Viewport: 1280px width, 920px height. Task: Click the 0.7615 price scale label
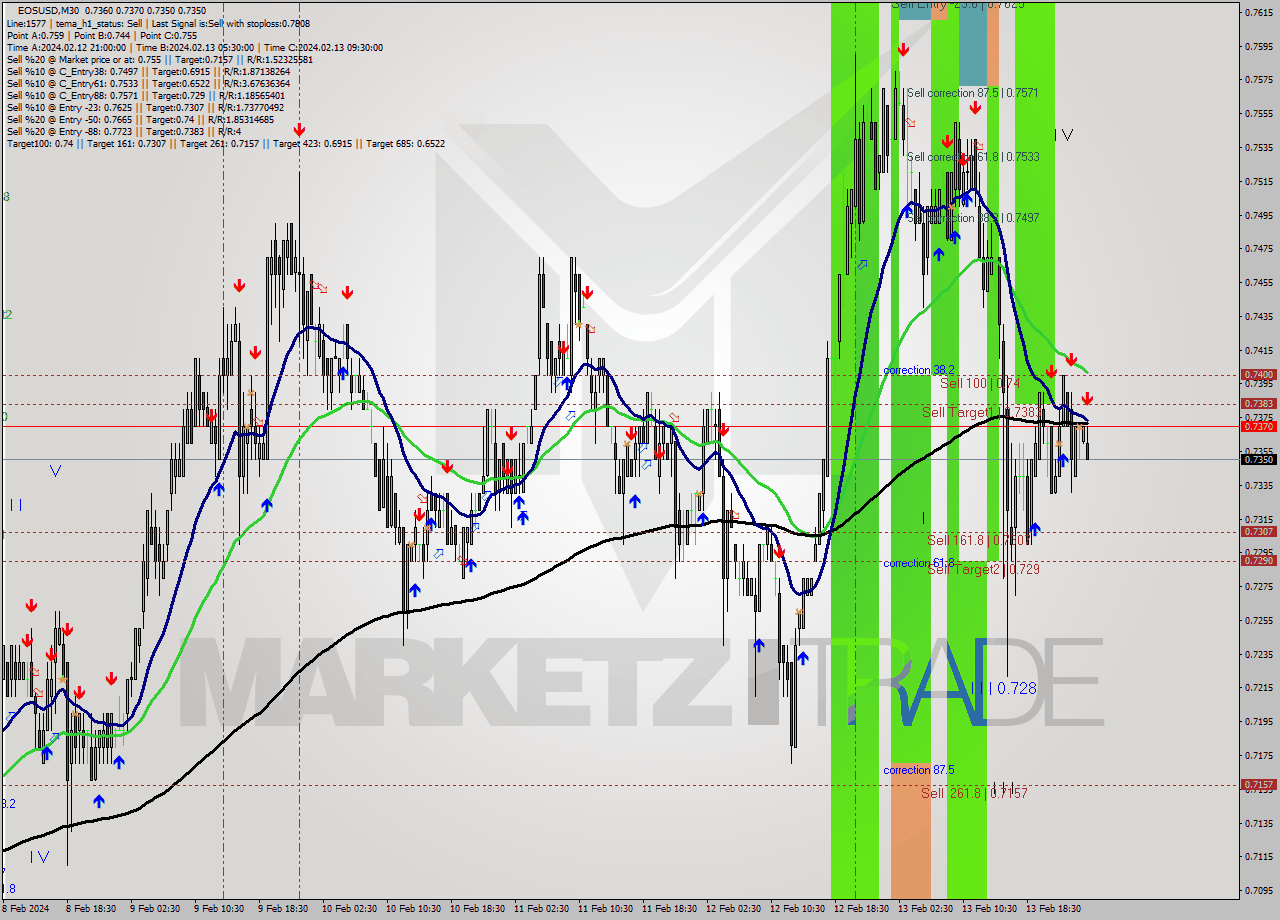(1259, 12)
